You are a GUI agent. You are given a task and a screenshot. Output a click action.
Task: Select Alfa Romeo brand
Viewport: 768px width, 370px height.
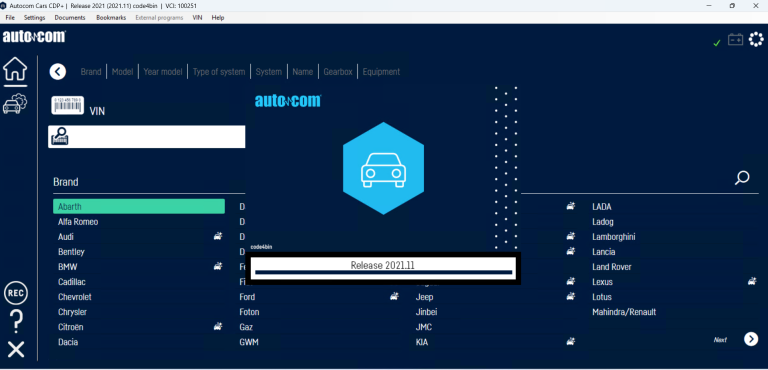tap(78, 222)
